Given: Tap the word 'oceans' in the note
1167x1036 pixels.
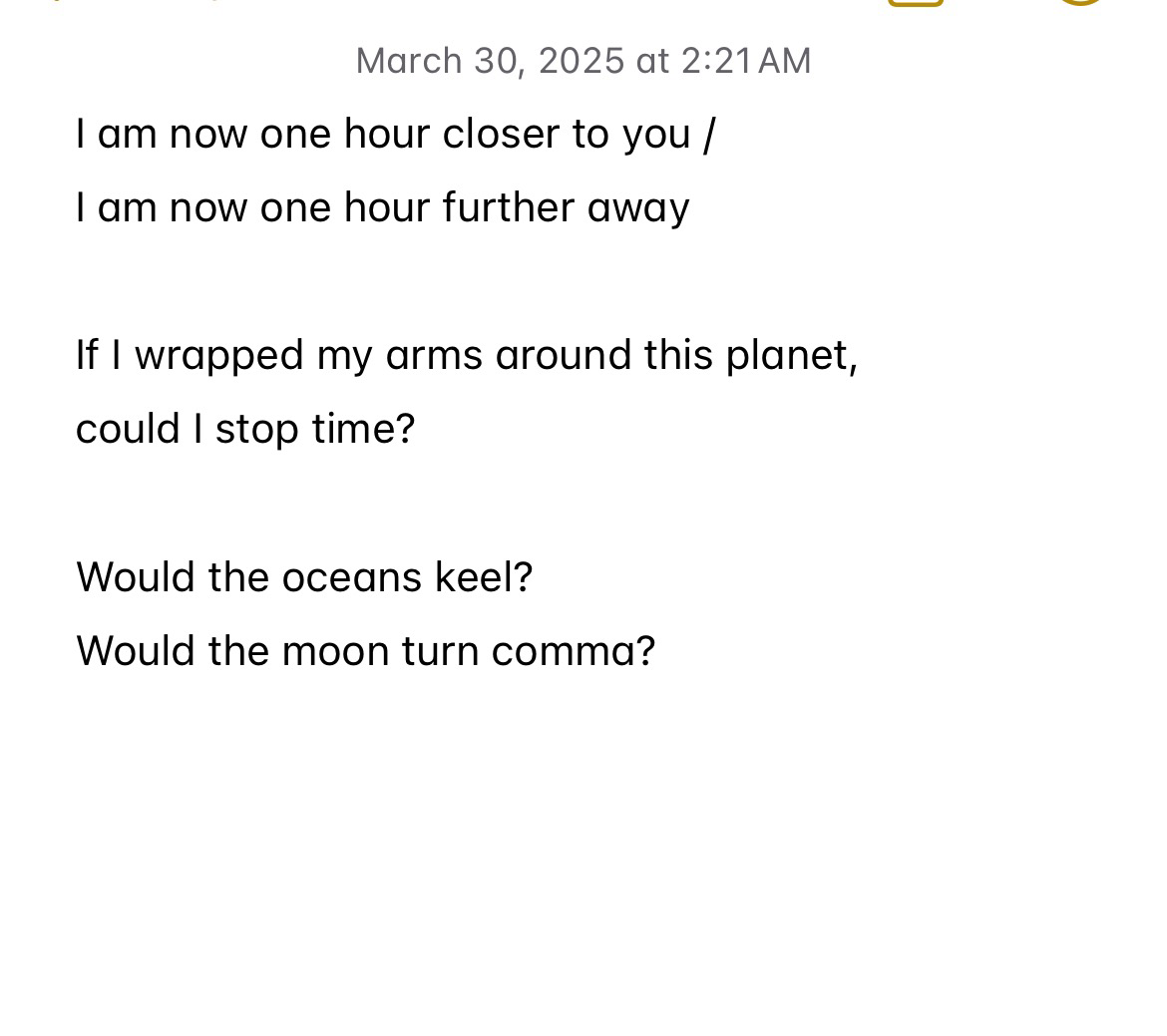Looking at the screenshot, I should [x=351, y=577].
